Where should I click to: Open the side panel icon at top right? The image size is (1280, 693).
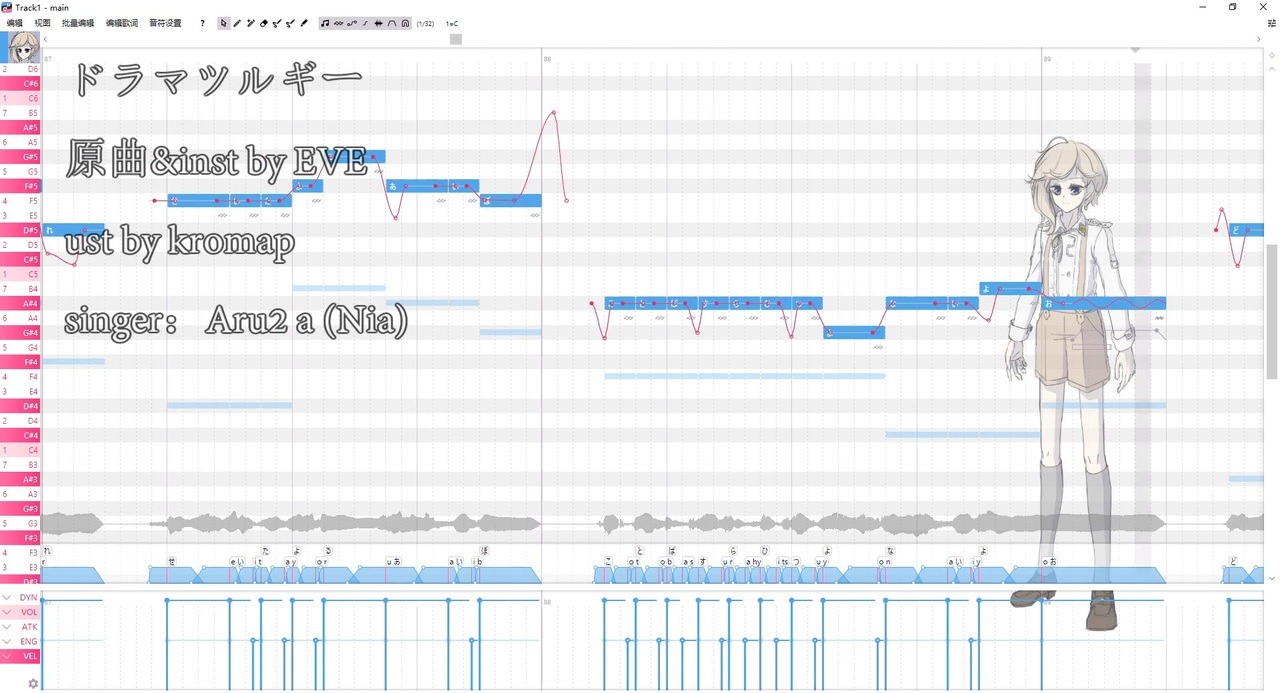(1271, 23)
